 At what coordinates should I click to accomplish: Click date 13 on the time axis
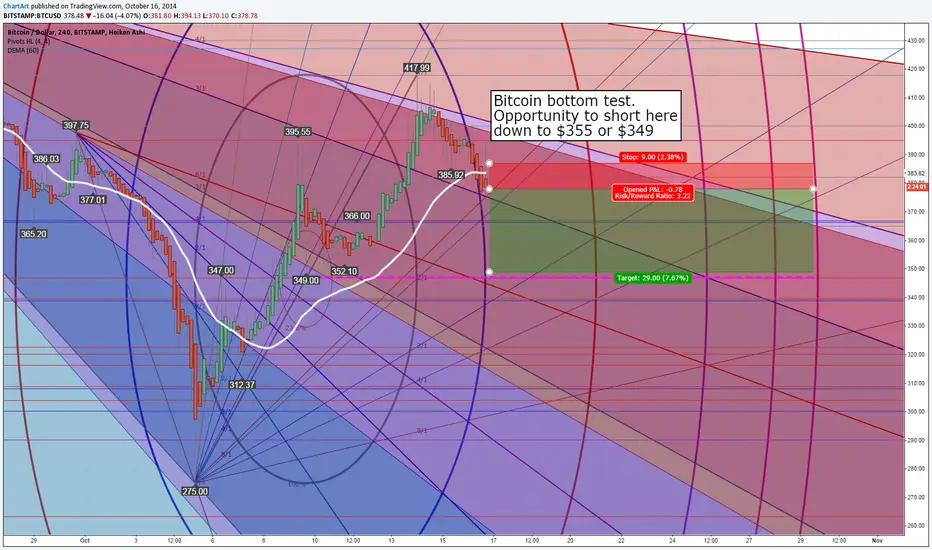(x=391, y=540)
